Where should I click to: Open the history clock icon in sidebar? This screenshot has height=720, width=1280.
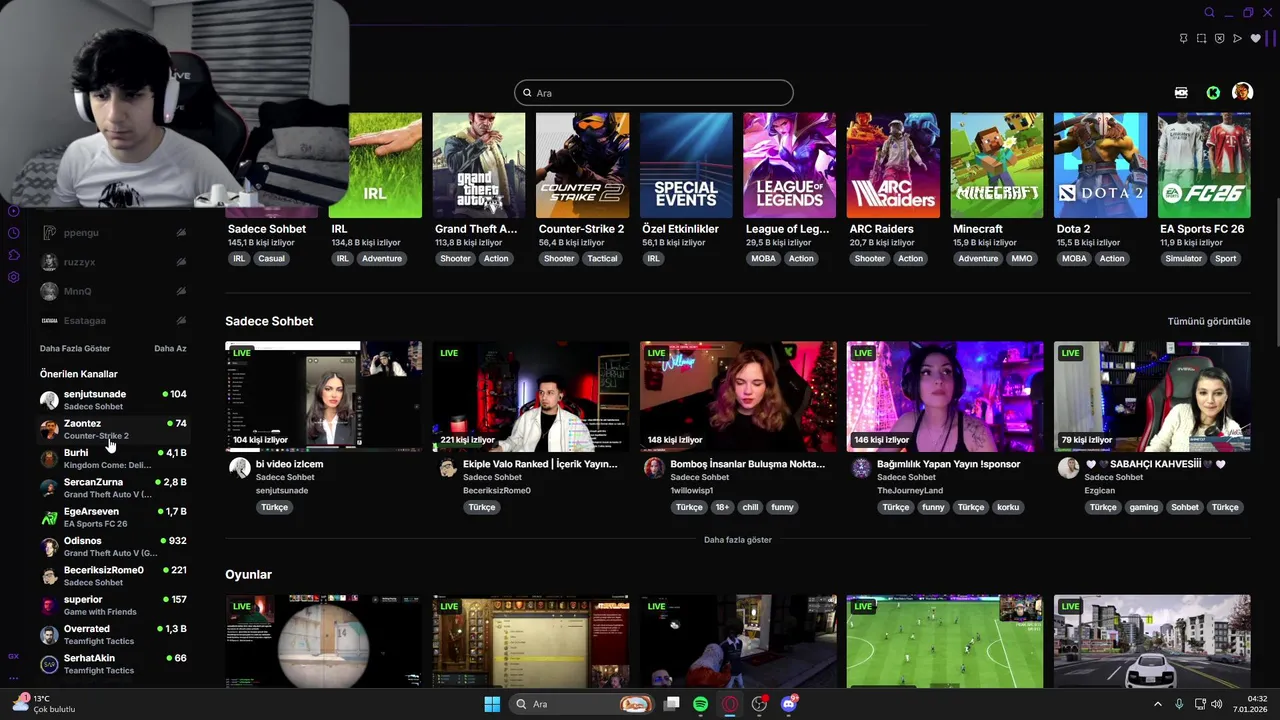(14, 233)
